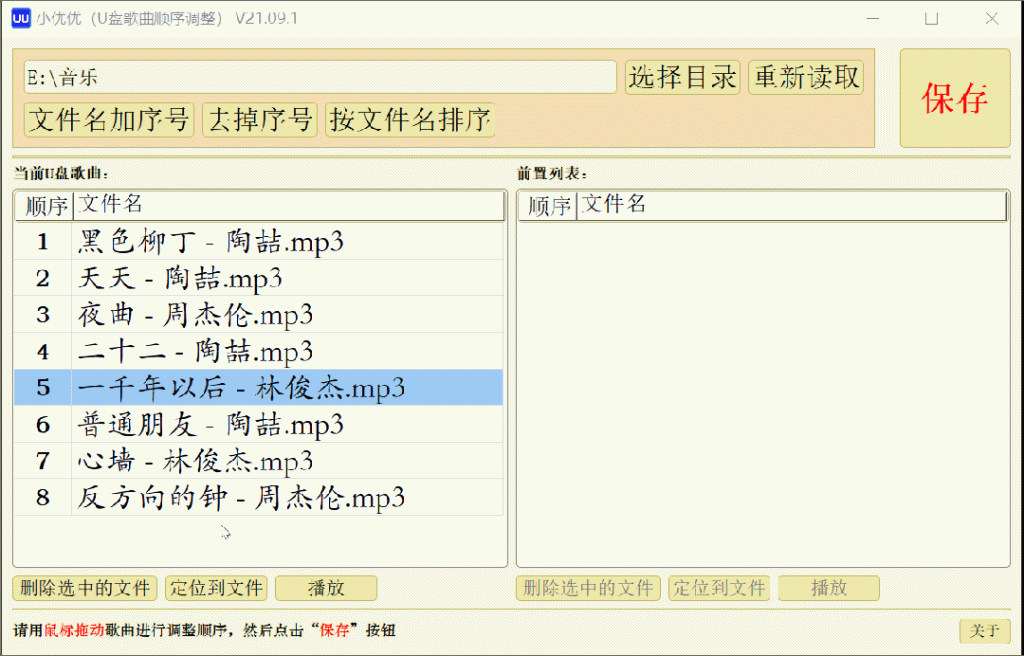
Task: Click right disabled 定位到文件 button
Action: pyautogui.click(x=719, y=588)
